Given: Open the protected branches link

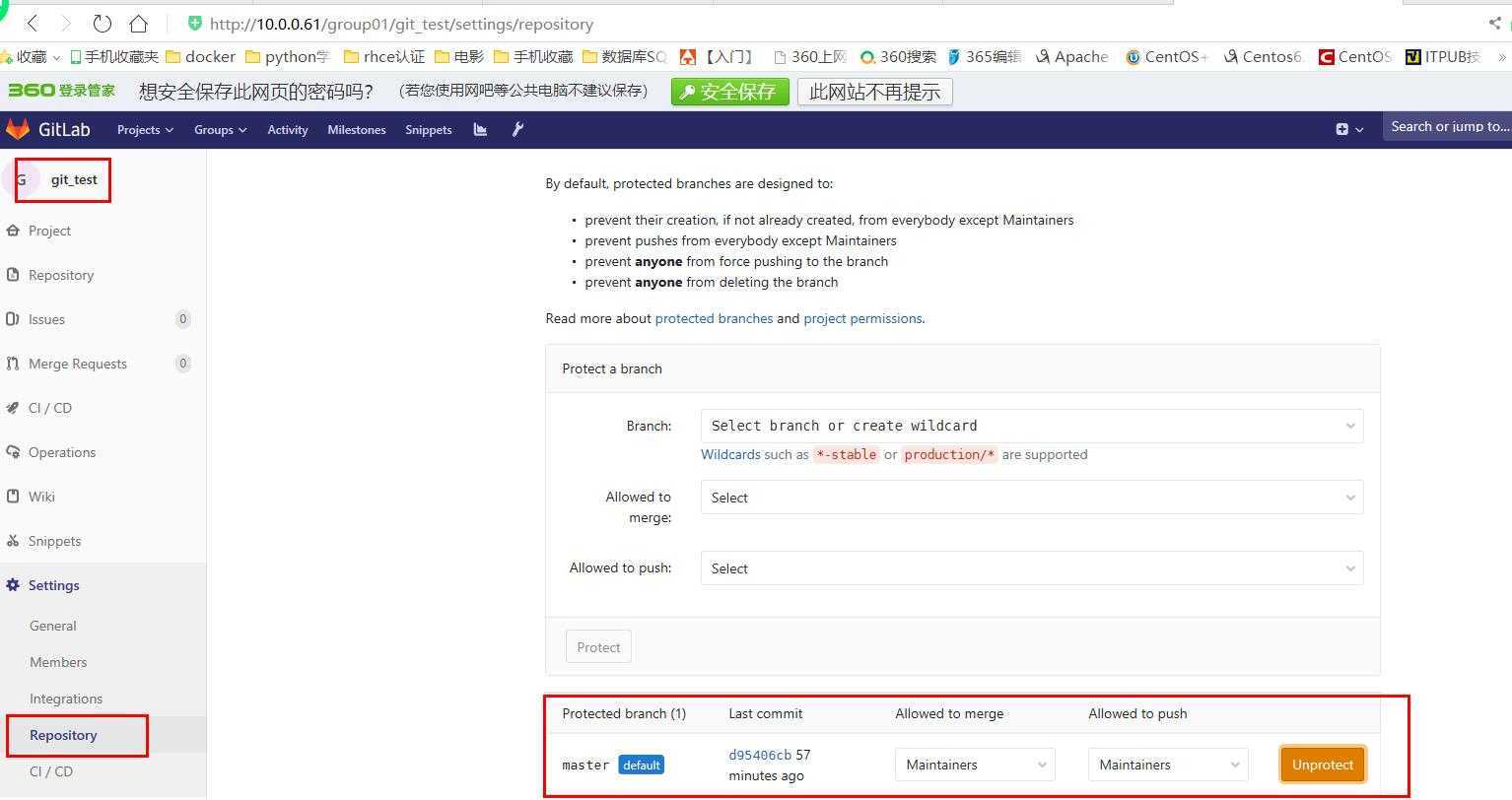Looking at the screenshot, I should pyautogui.click(x=714, y=318).
